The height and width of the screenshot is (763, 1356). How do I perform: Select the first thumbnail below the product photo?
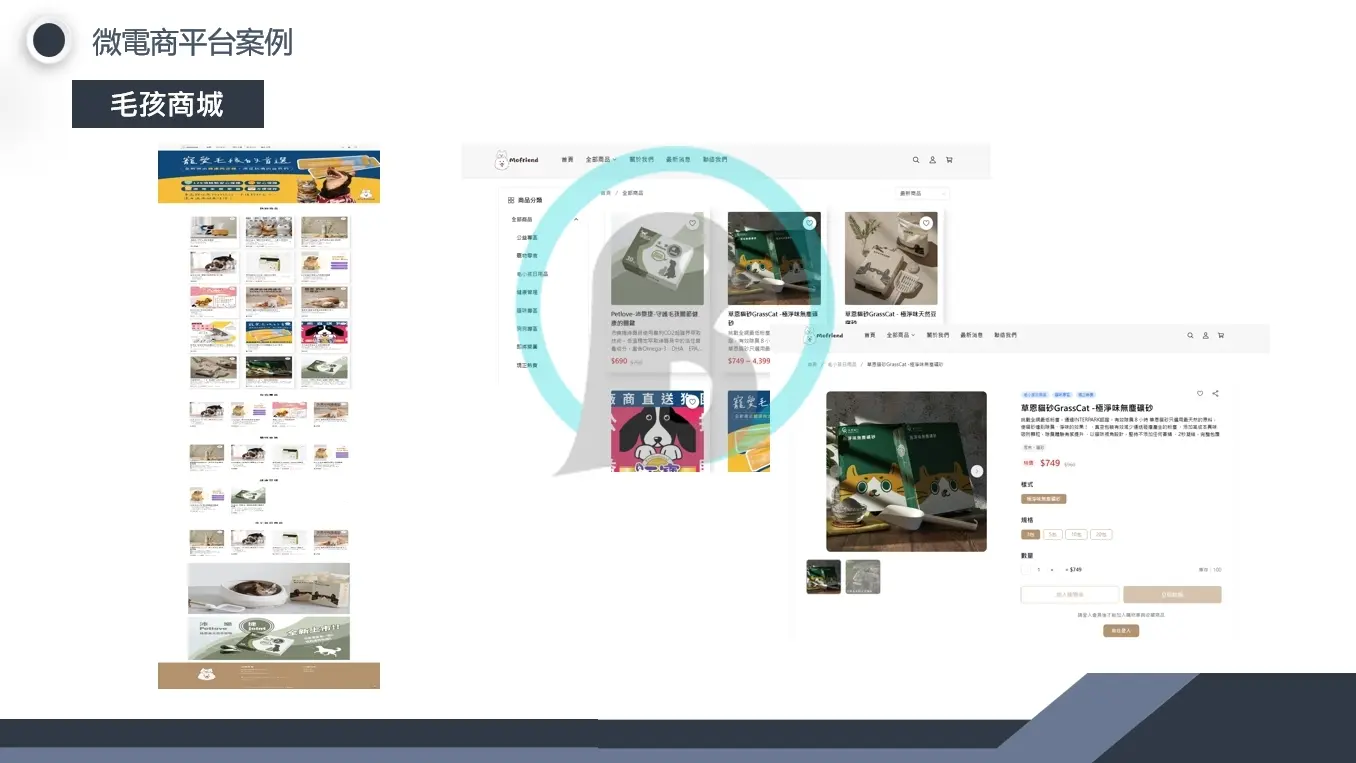point(824,577)
